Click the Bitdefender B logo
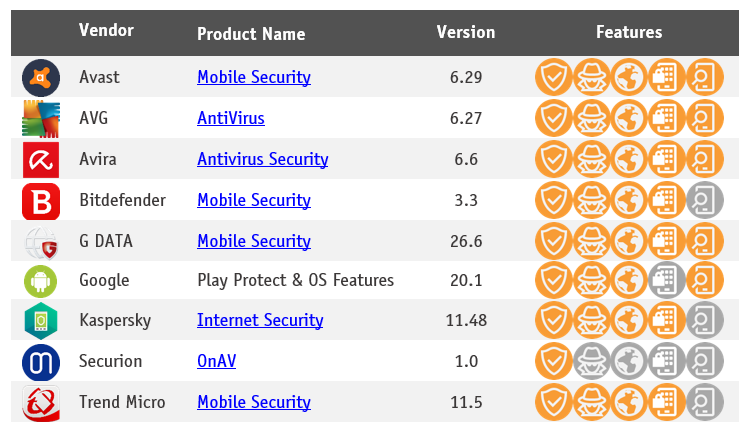 41,200
